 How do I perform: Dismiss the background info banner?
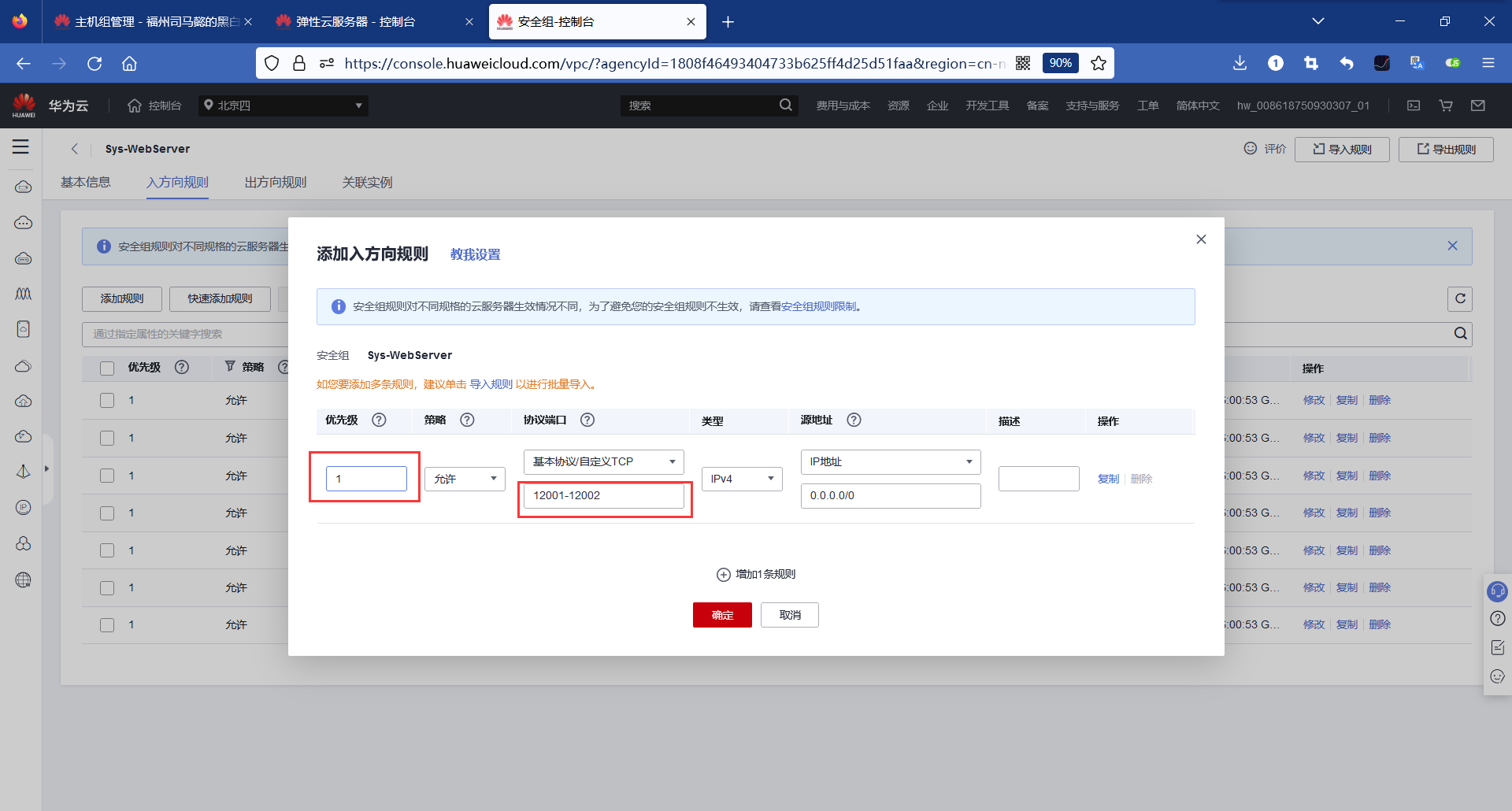tap(1452, 246)
